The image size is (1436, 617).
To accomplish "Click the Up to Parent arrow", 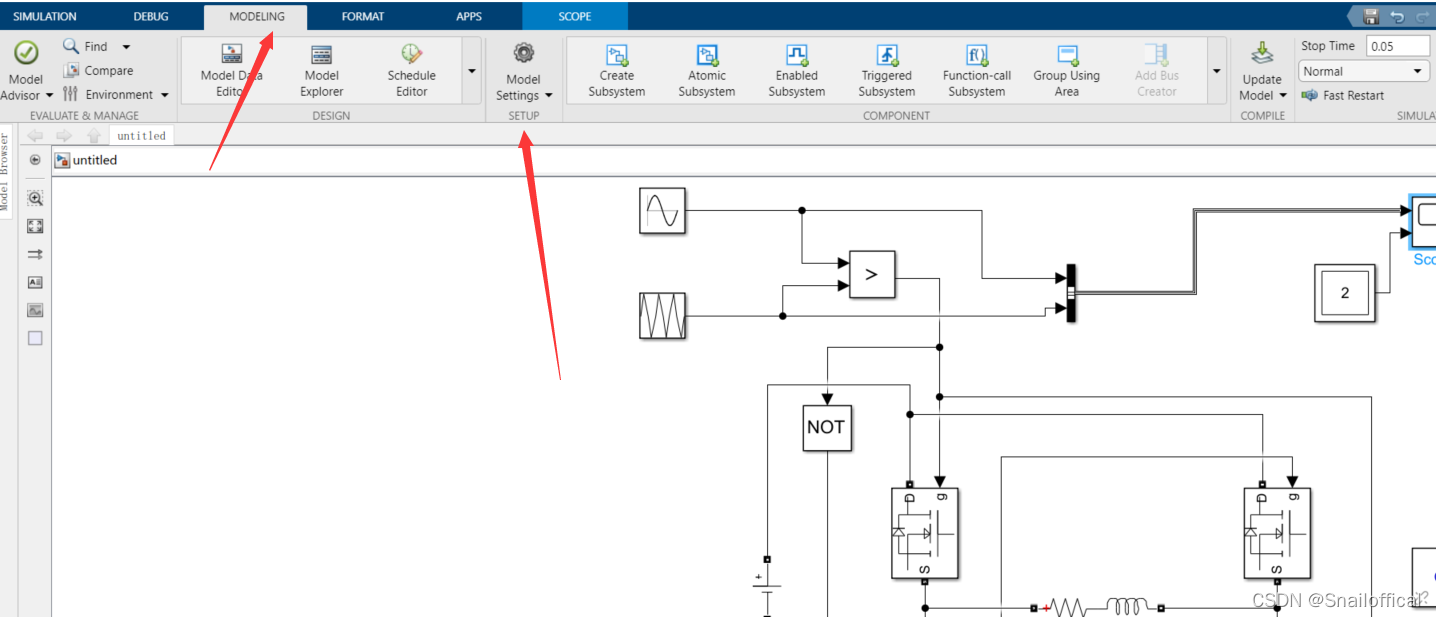I will tap(94, 135).
